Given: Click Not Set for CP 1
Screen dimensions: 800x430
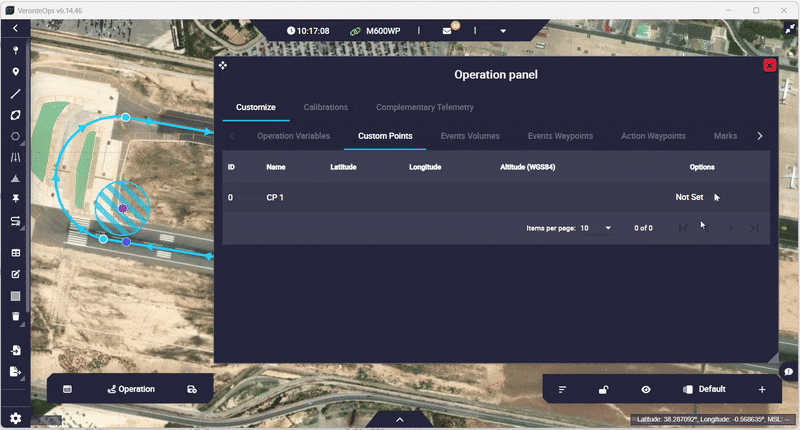Looking at the screenshot, I should [689, 197].
